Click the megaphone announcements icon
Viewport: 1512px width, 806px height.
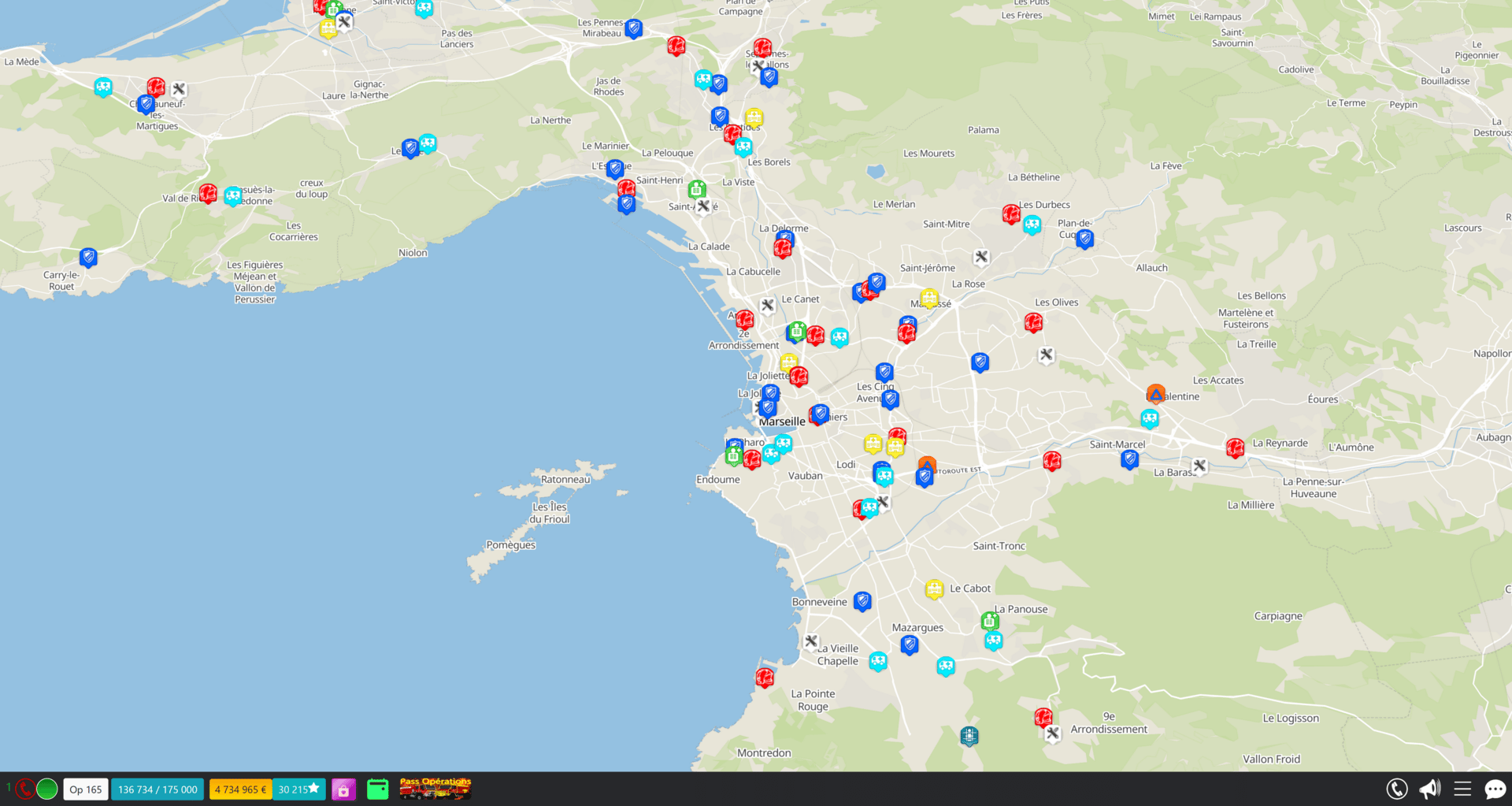[1429, 789]
